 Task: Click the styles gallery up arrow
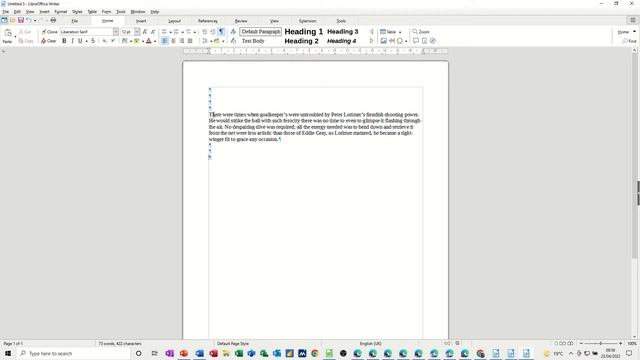pos(371,31)
